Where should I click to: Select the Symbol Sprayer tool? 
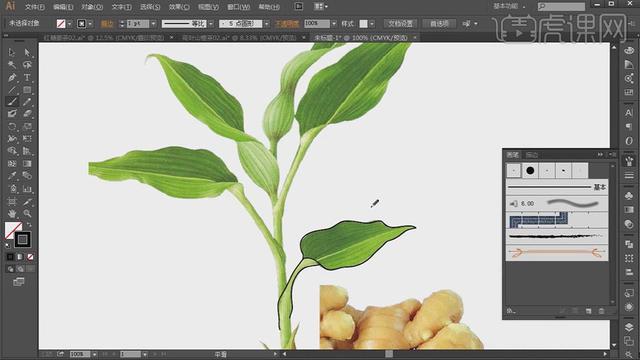tap(12, 189)
